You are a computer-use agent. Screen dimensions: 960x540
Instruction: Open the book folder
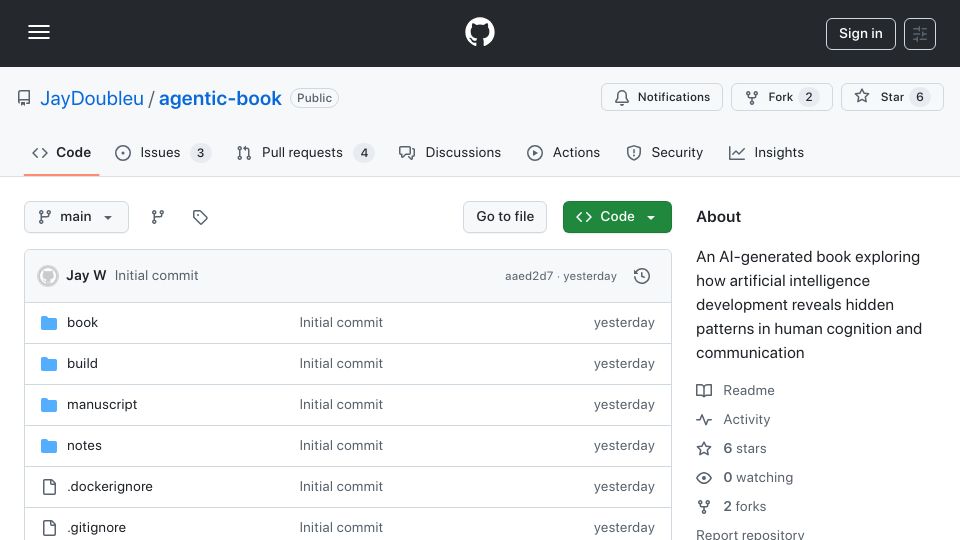point(82,323)
